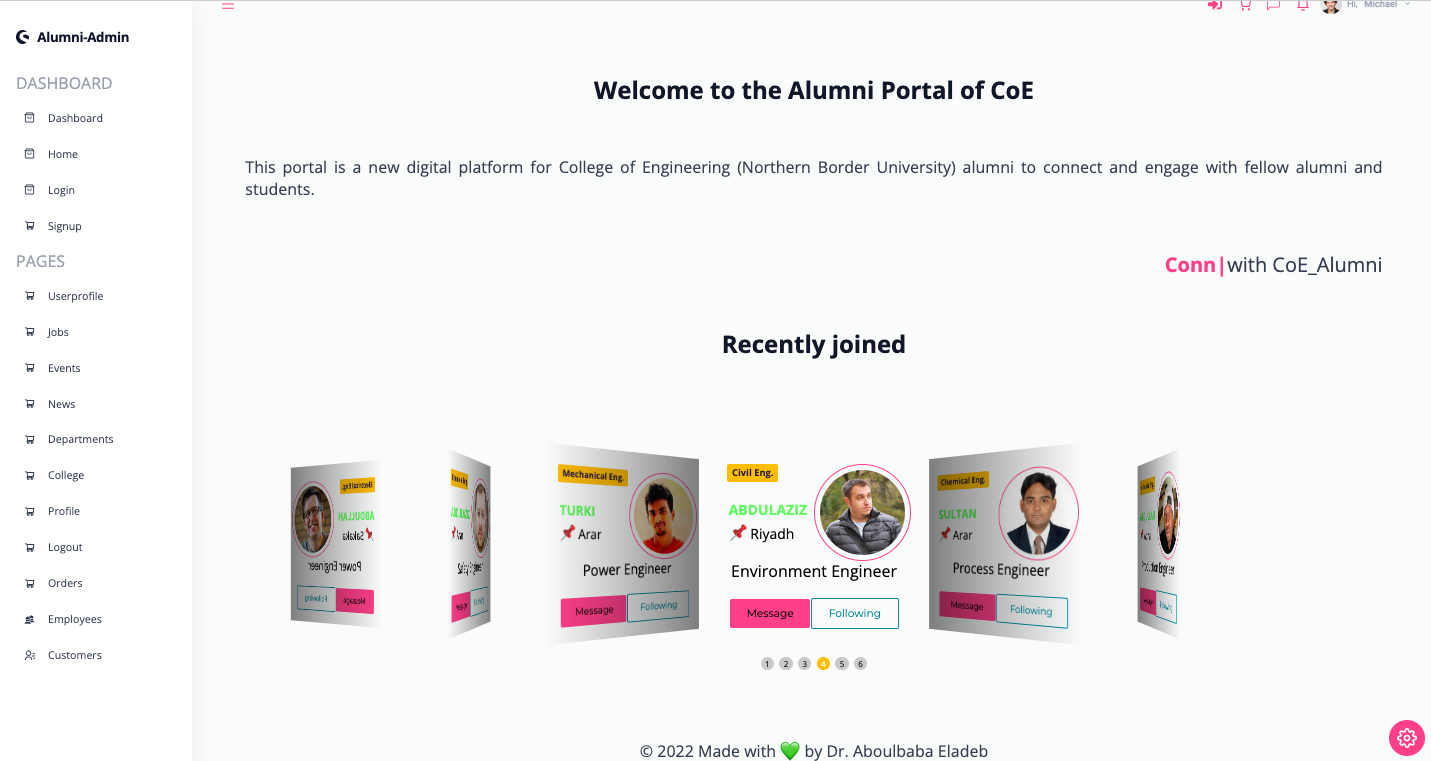The height and width of the screenshot is (761, 1431).
Task: Open the chat messages icon in header
Action: pyautogui.click(x=1273, y=5)
